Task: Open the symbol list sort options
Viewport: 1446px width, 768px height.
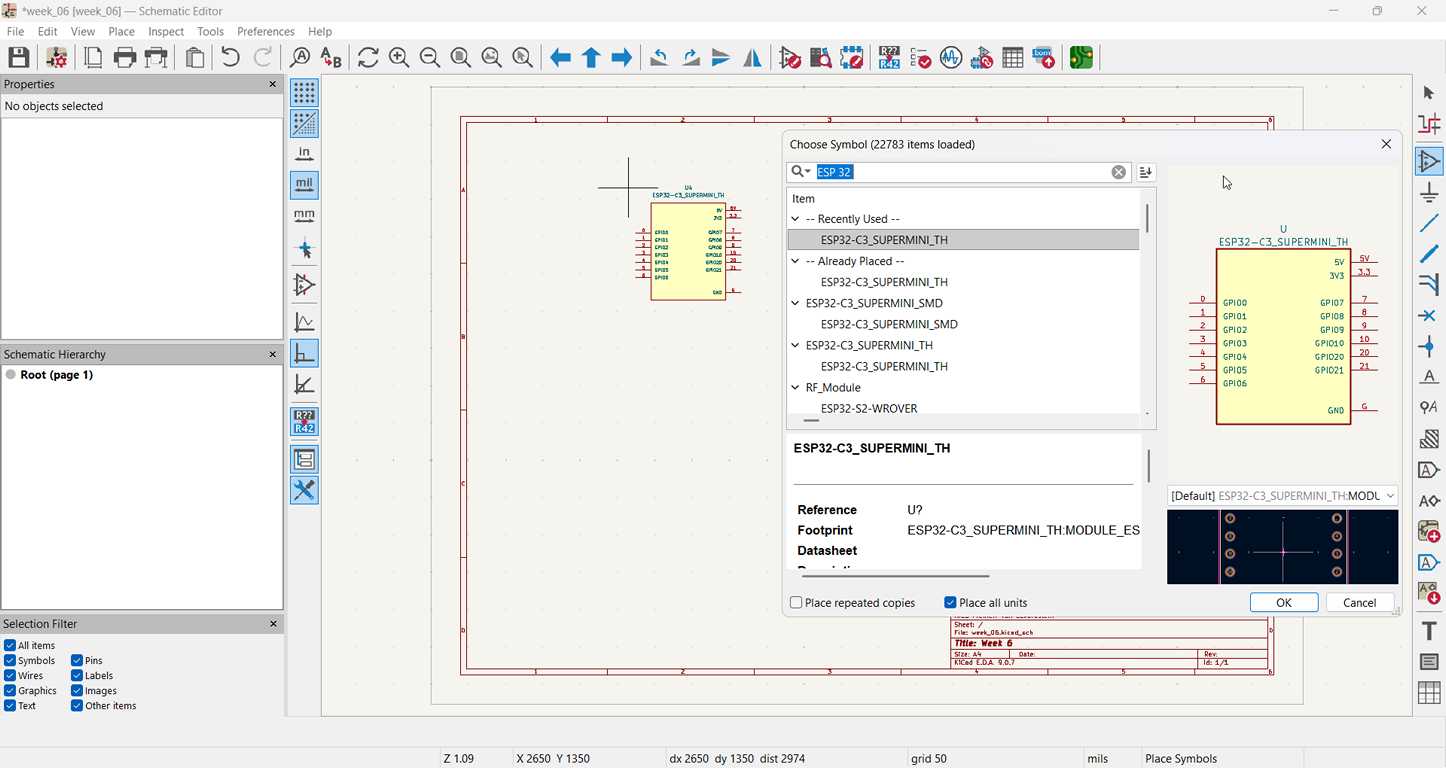Action: (1146, 172)
